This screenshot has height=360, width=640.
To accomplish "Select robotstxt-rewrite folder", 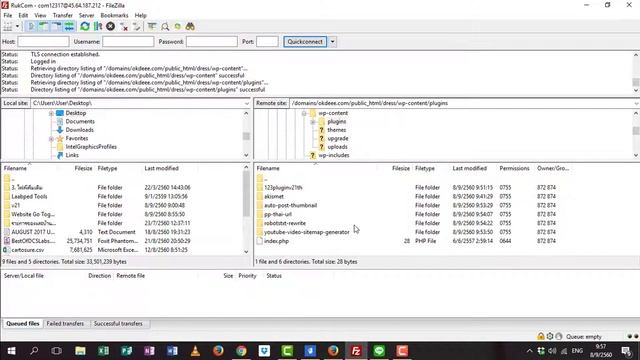I will [x=285, y=223].
